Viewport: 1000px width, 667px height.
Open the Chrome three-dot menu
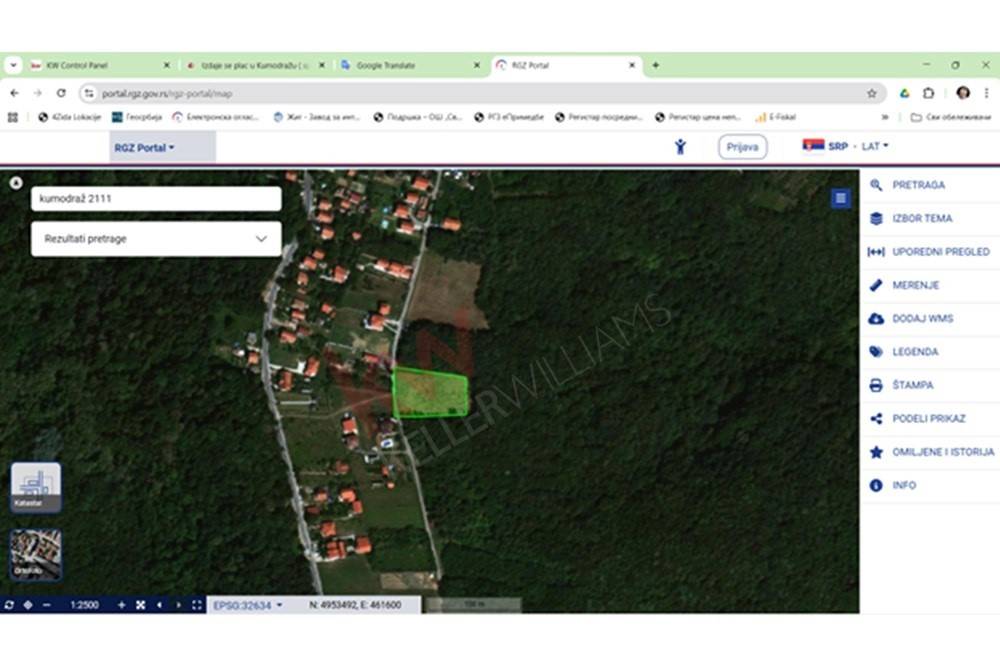click(986, 93)
